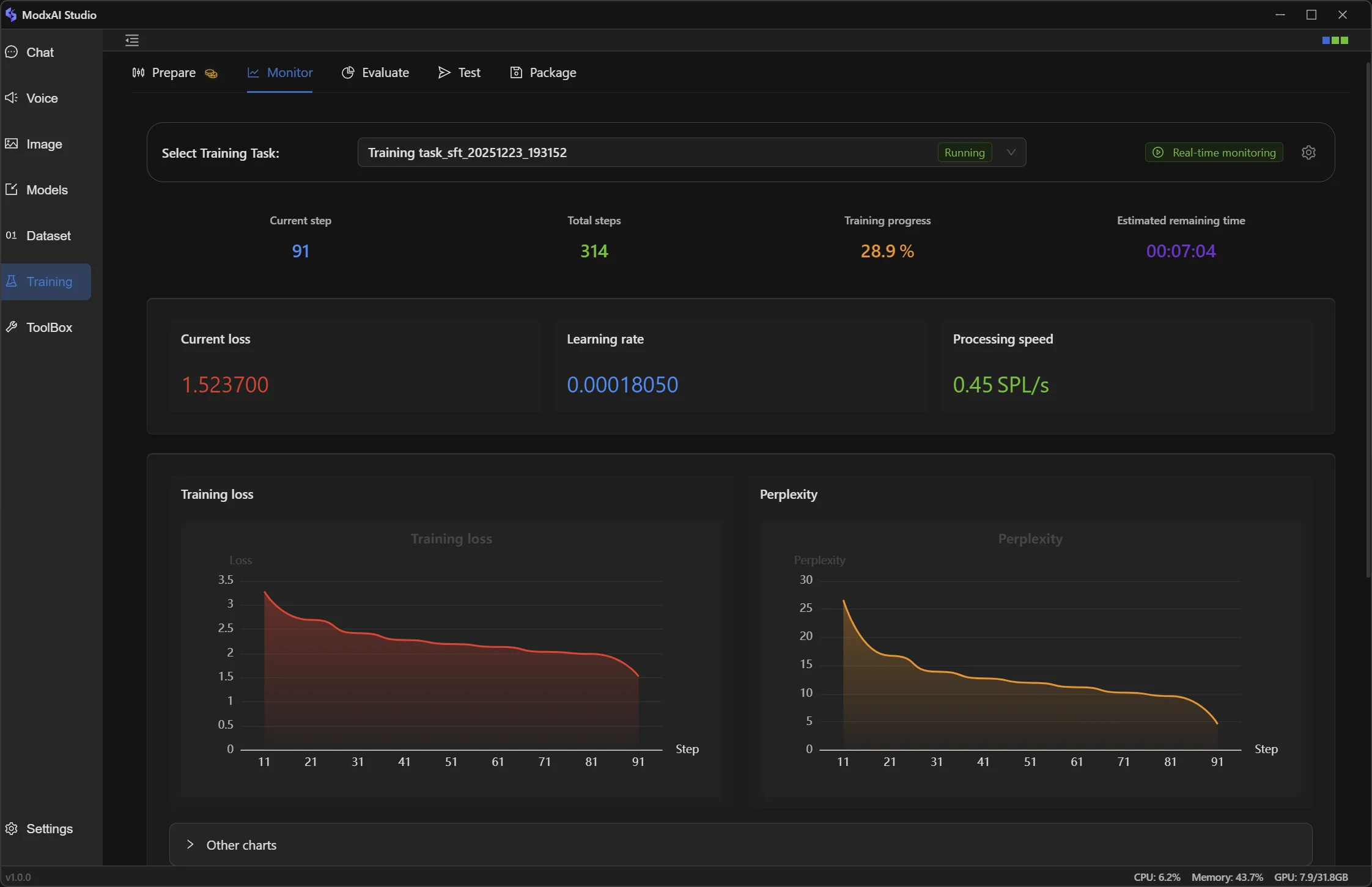The image size is (1372, 887).
Task: Open the training task dropdown arrow
Action: tap(1011, 152)
